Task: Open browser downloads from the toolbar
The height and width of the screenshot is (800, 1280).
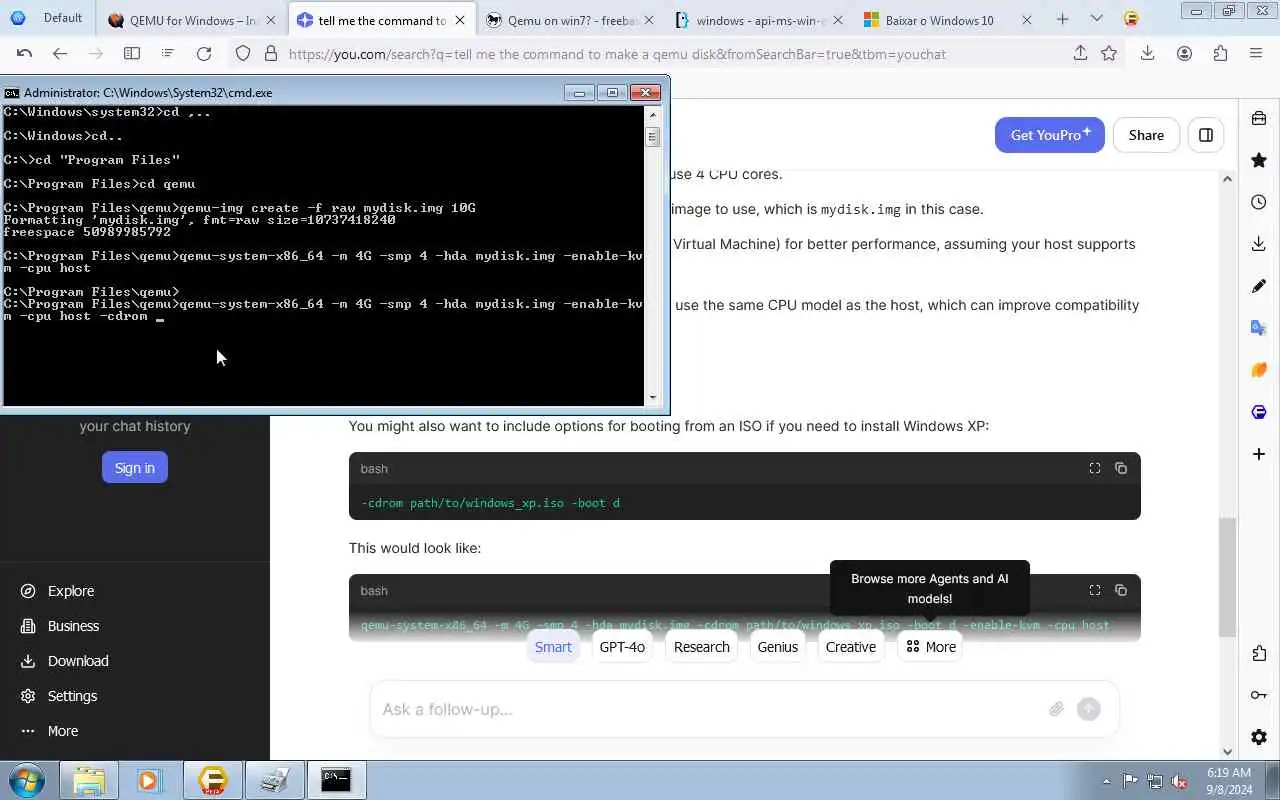Action: (x=1147, y=54)
